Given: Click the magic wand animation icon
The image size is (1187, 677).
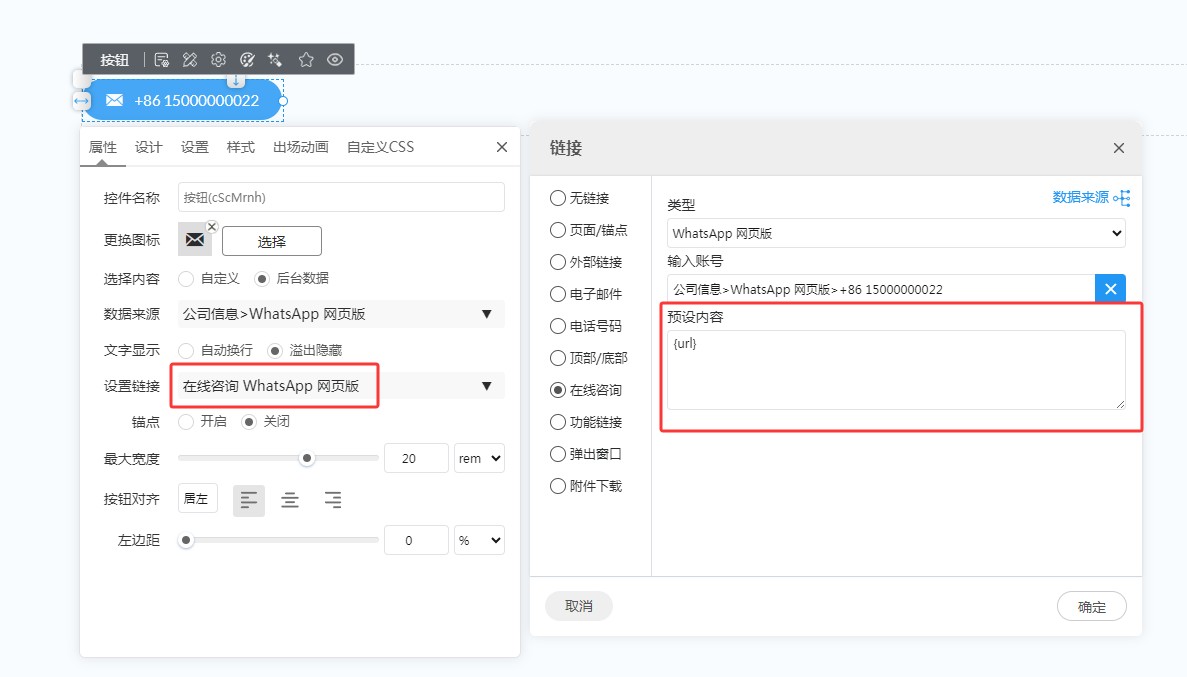Looking at the screenshot, I should pyautogui.click(x=276, y=60).
